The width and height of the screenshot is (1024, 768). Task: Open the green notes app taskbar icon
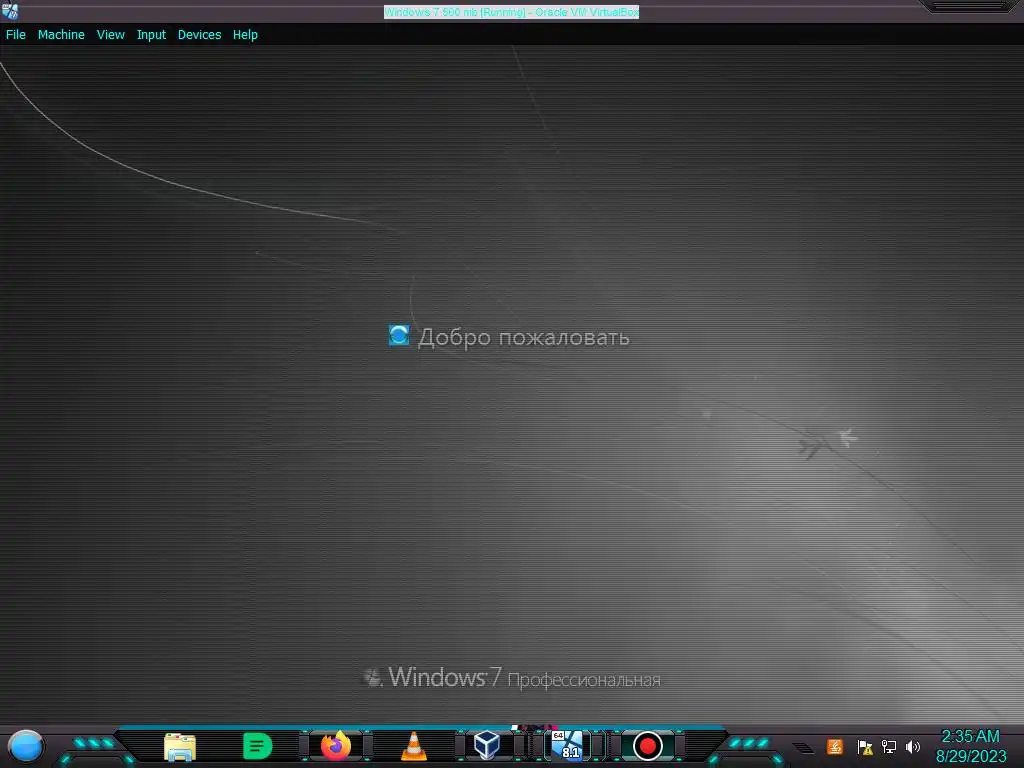257,746
